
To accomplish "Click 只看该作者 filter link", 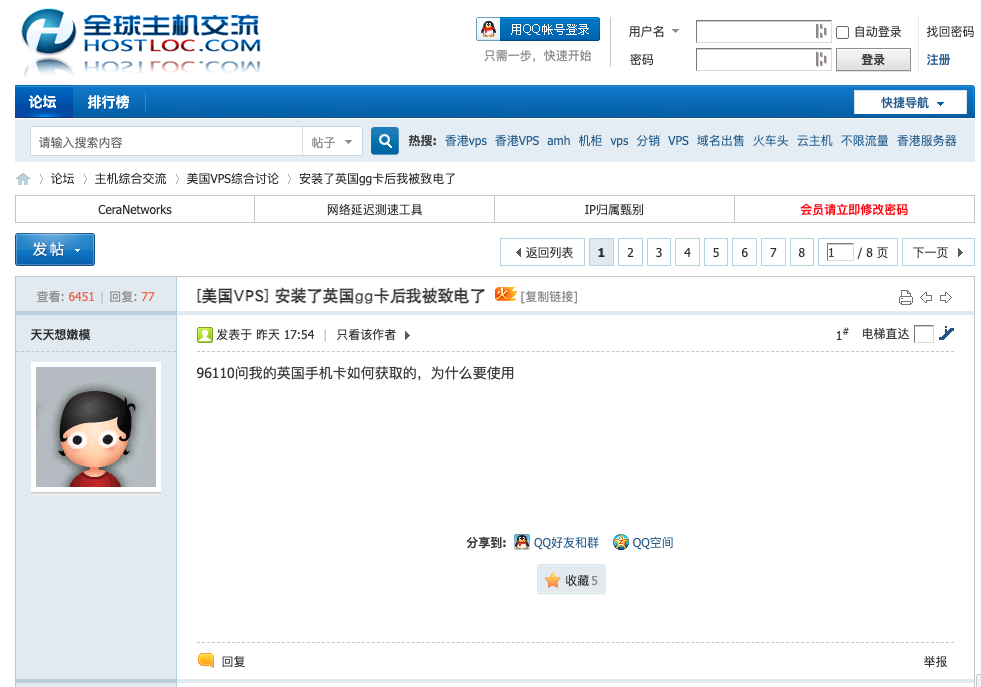I will tap(367, 335).
